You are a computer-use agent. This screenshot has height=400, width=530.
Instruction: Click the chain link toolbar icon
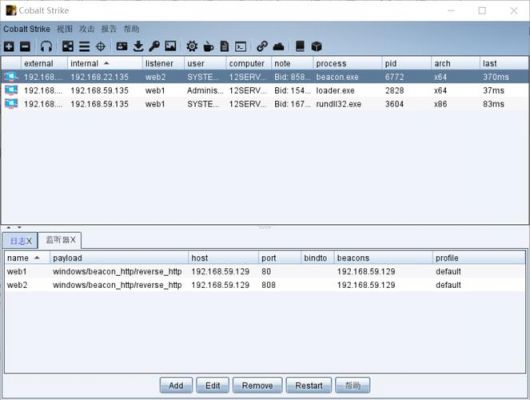262,46
